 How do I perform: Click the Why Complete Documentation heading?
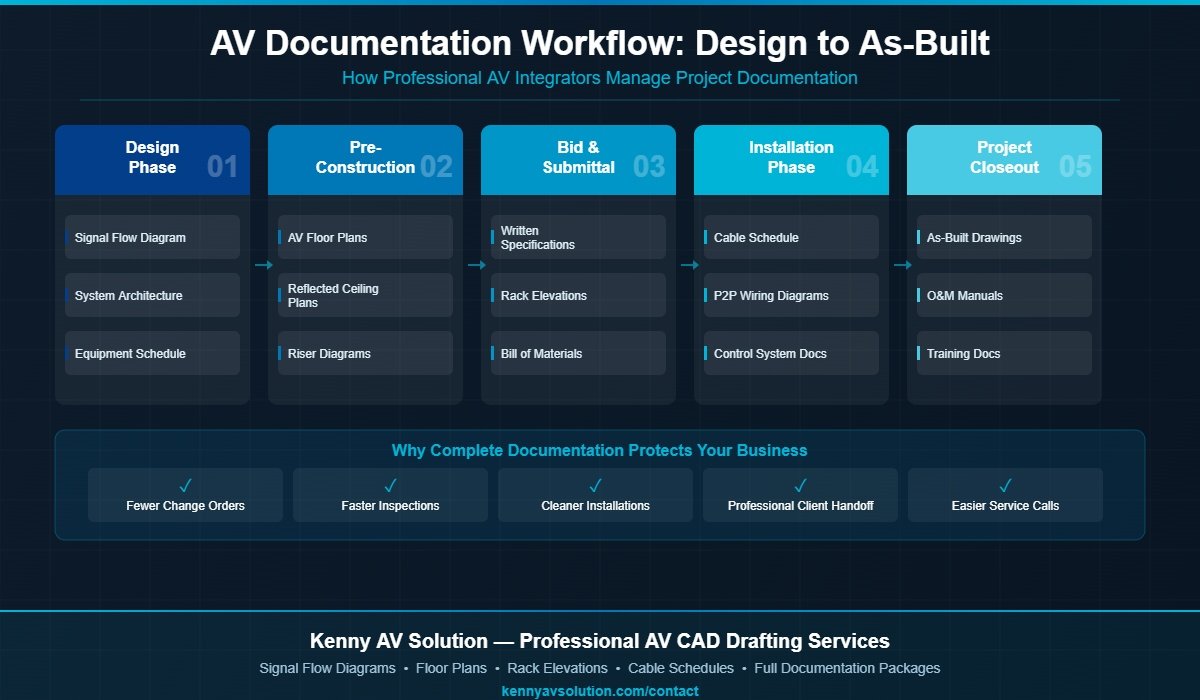tap(600, 450)
